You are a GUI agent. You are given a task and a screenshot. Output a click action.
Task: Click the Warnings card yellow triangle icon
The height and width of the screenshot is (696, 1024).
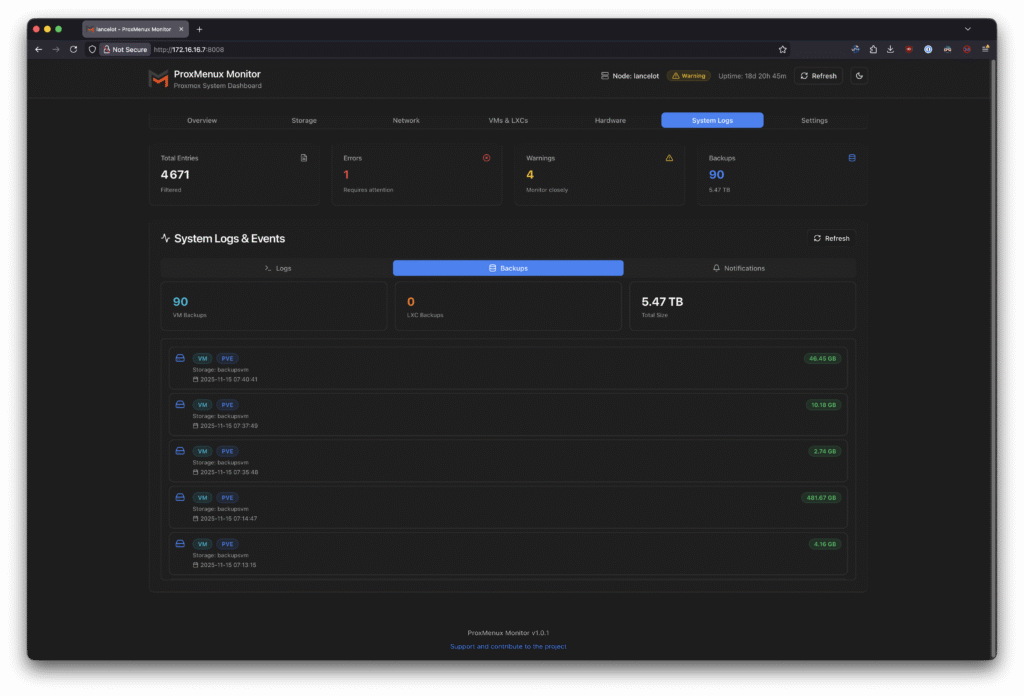(x=669, y=158)
